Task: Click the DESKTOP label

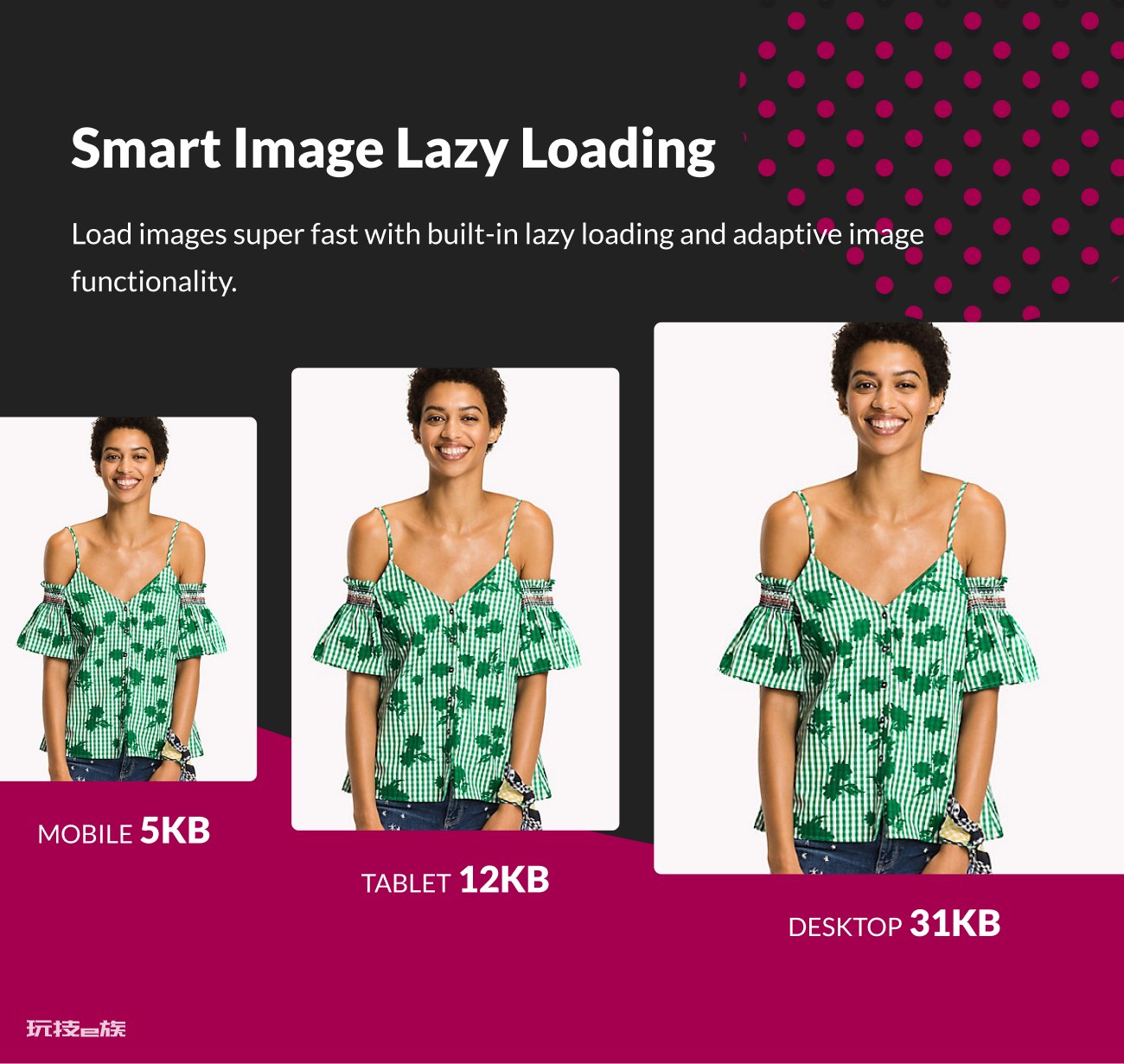Action: click(845, 927)
